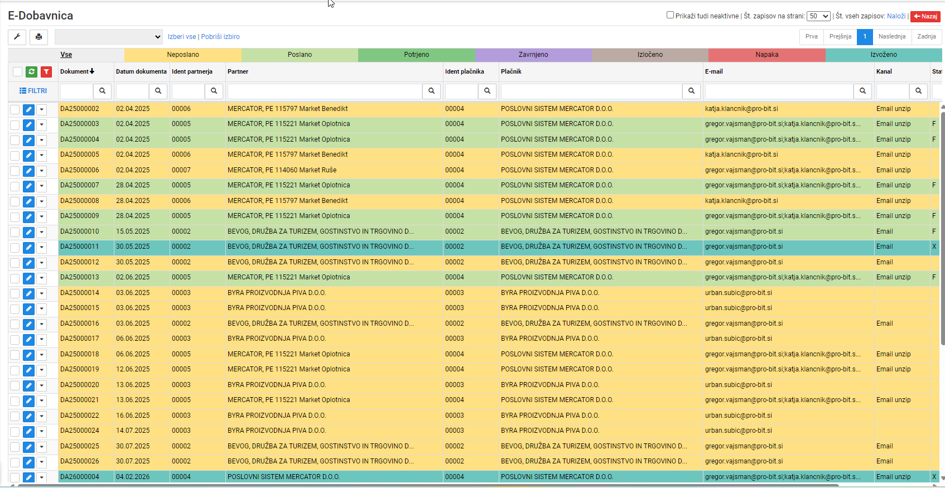Edit document DA25000025 with pencil icon
Screen dimensions: 945x488
coord(28,446)
